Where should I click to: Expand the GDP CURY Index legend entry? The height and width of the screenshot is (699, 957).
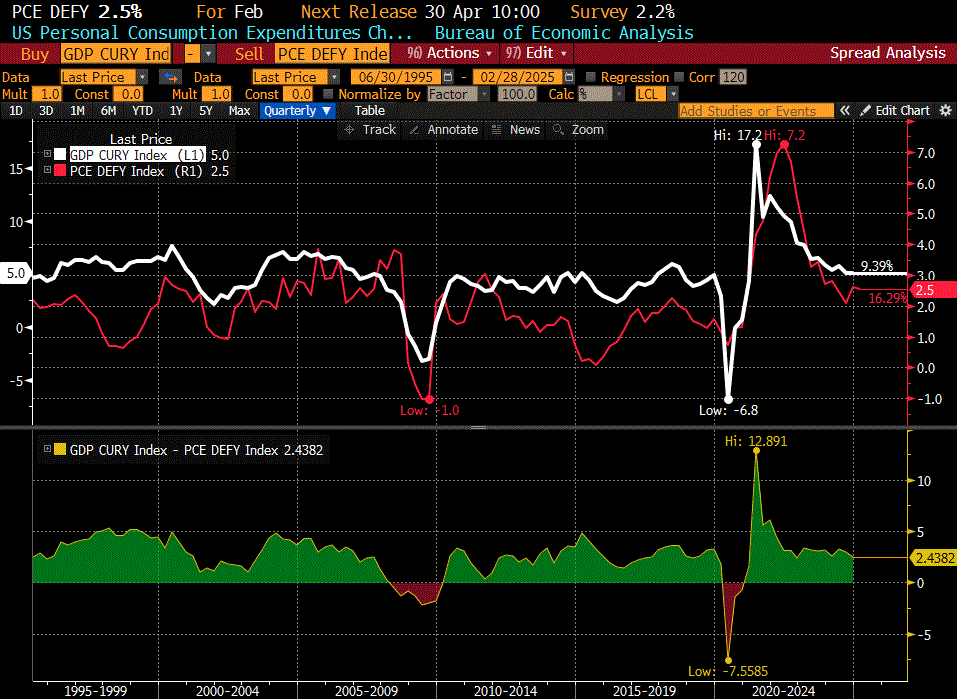pos(47,154)
